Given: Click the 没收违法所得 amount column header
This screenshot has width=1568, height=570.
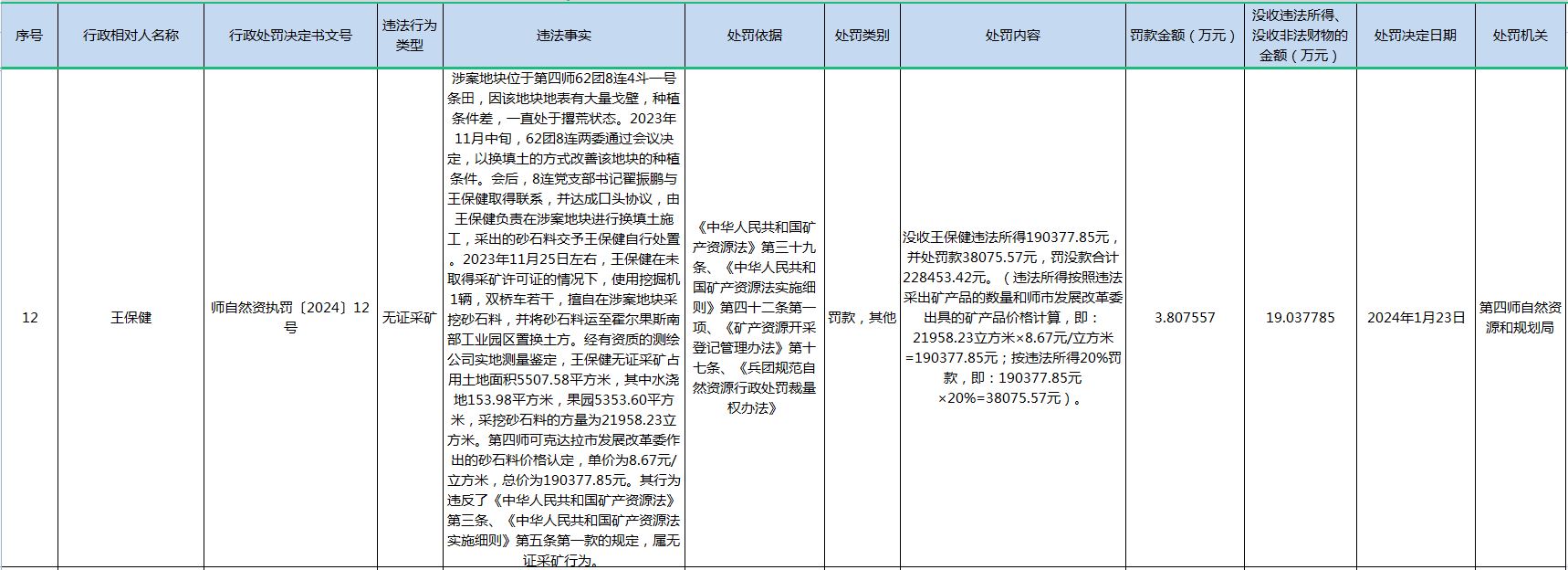Looking at the screenshot, I should (x=1300, y=36).
